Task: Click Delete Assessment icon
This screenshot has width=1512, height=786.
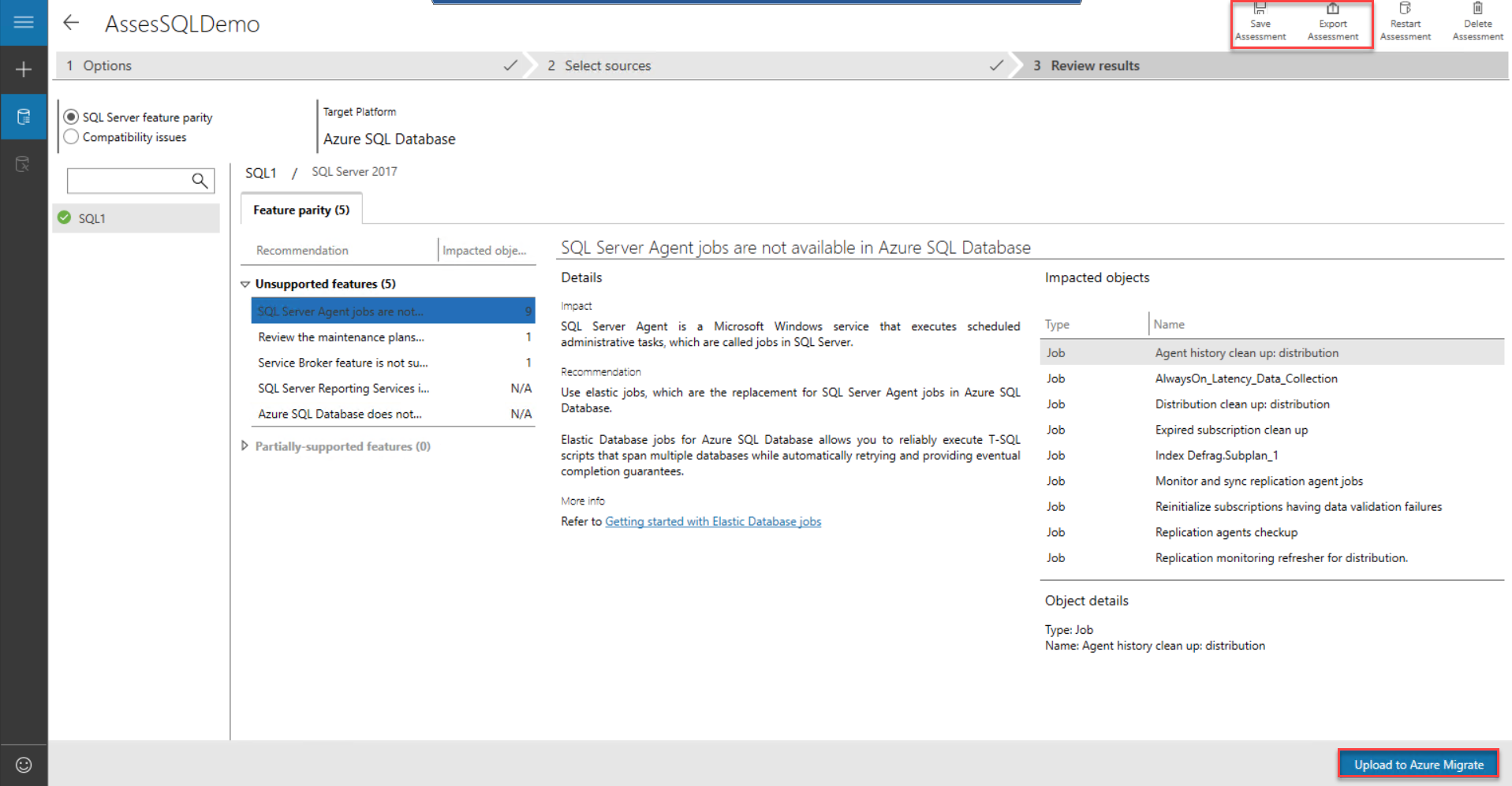Action: coord(1477,22)
